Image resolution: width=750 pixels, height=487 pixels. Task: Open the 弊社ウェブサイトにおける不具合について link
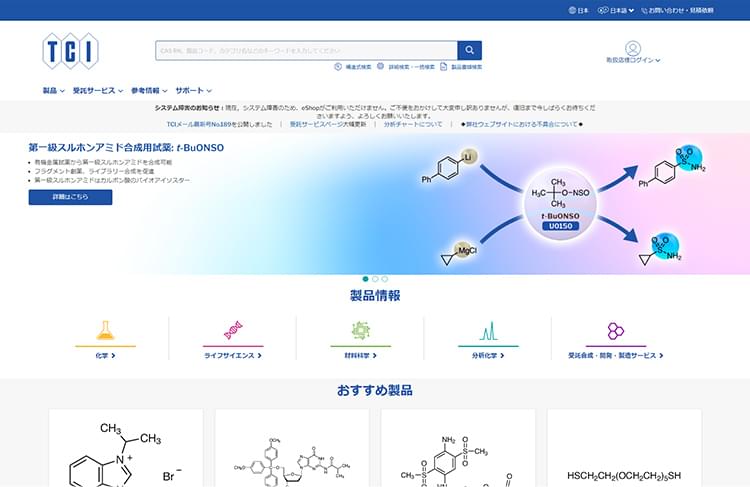click(x=521, y=124)
